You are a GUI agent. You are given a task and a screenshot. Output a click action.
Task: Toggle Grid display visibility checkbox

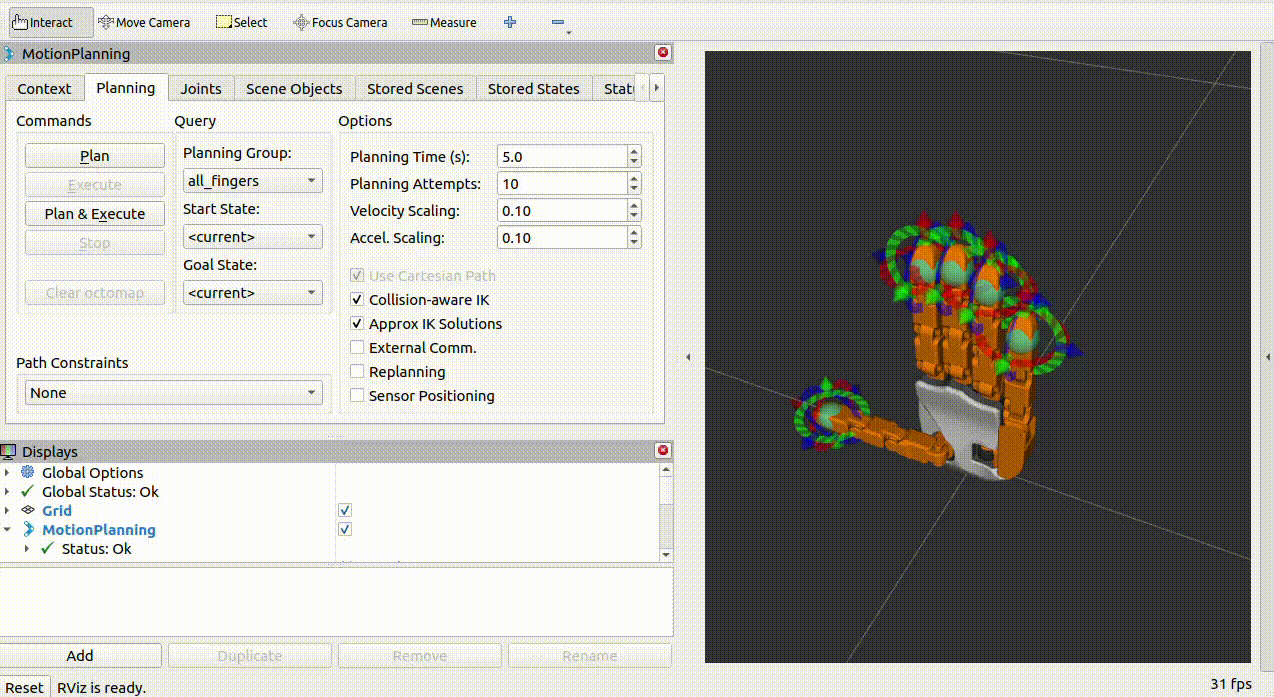[x=345, y=510]
